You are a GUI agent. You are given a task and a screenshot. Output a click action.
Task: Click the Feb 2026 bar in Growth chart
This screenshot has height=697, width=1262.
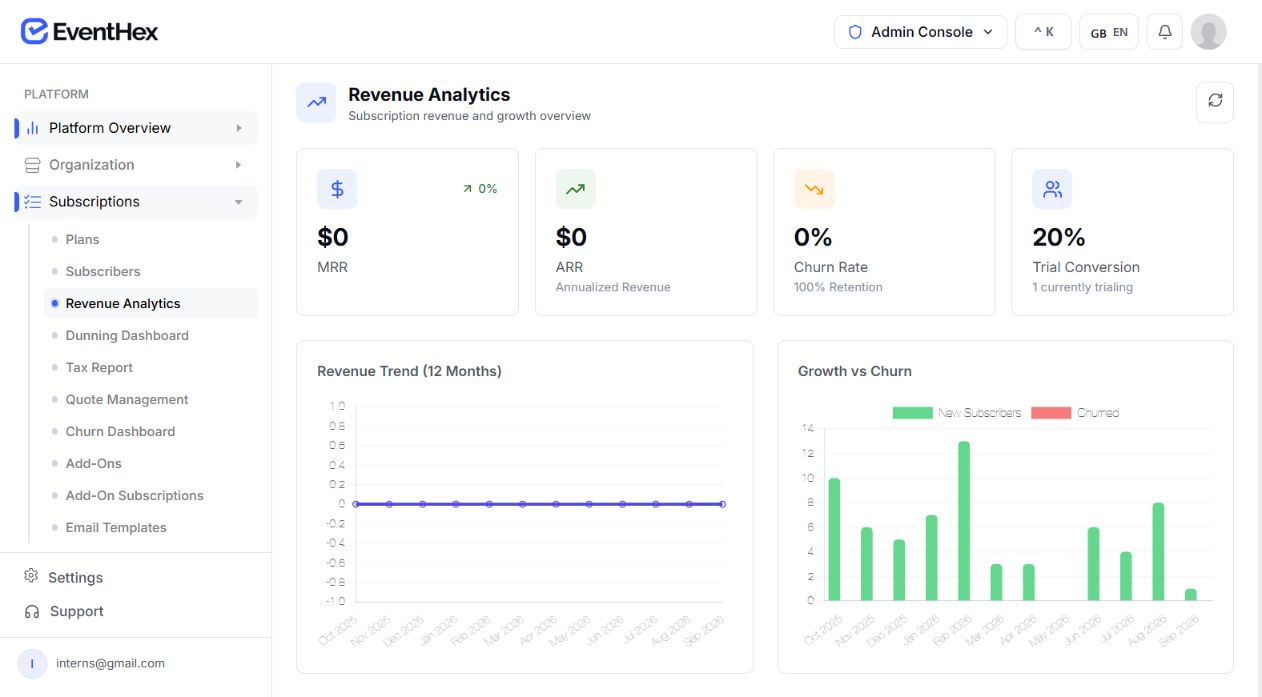coord(964,521)
